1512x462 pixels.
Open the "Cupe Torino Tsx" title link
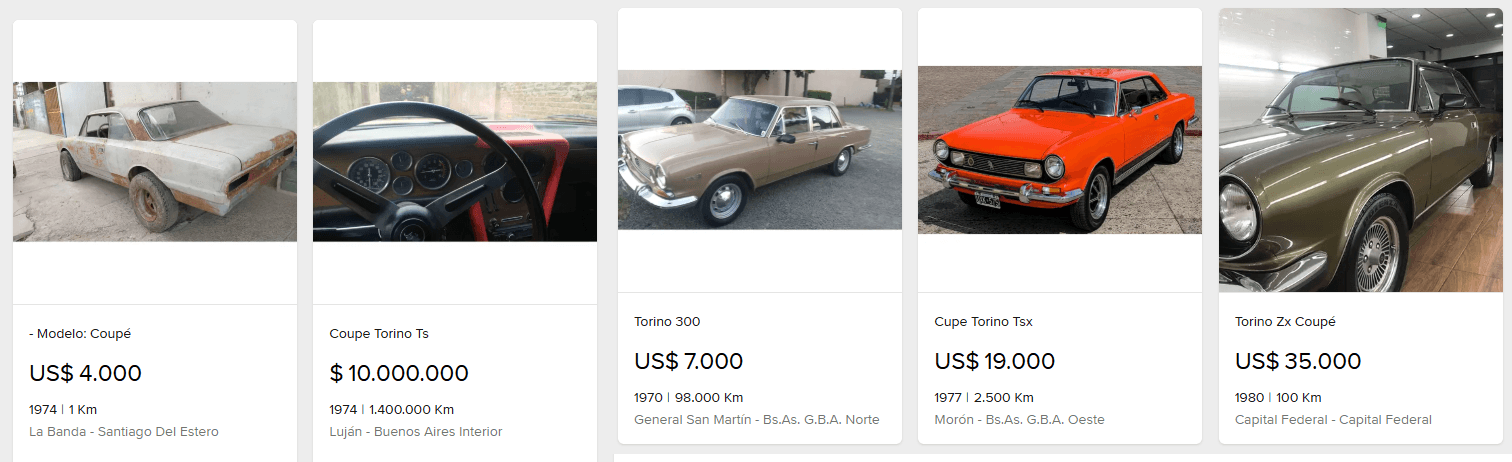(983, 321)
